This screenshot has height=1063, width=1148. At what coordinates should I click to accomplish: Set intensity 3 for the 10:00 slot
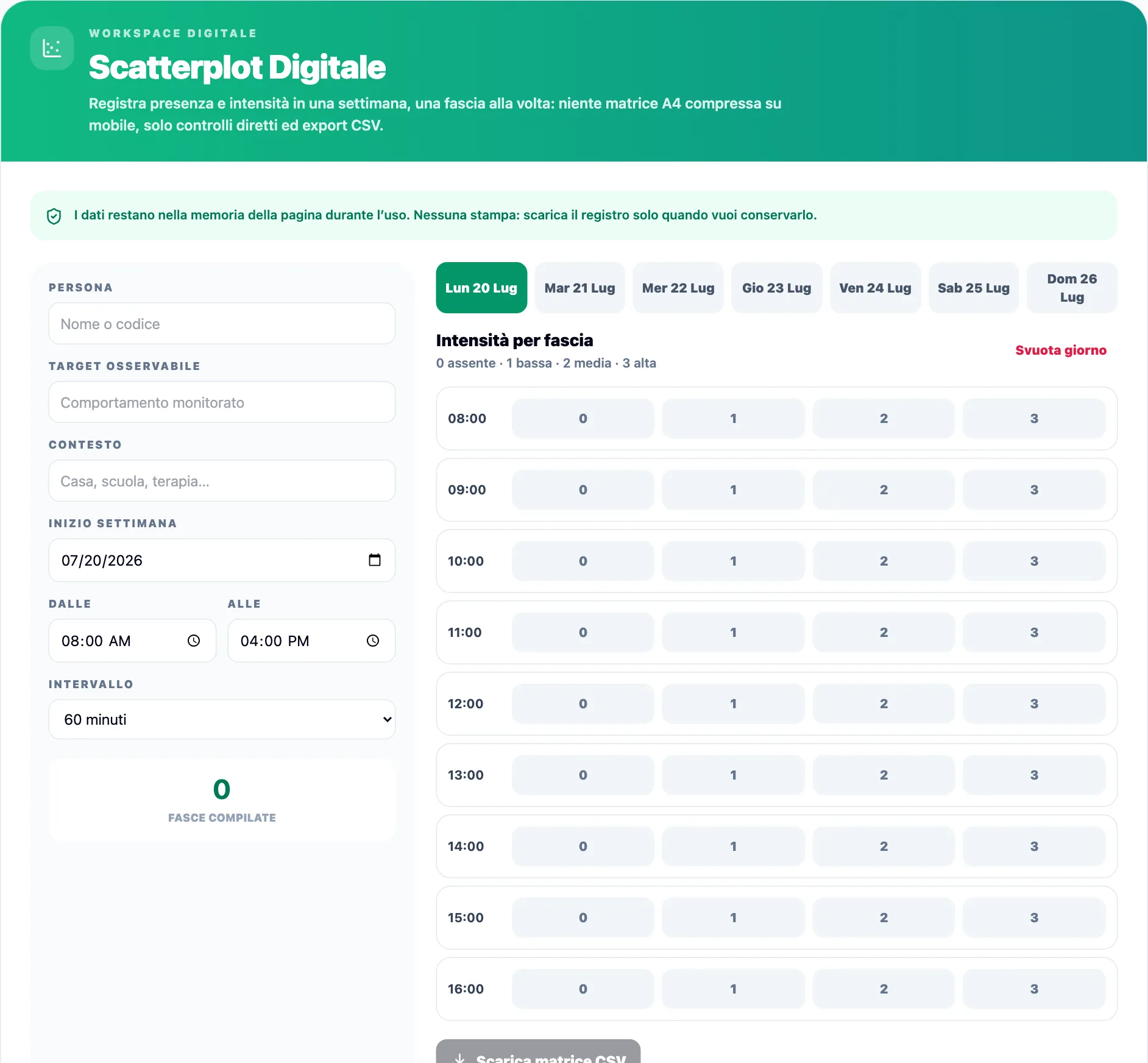pyautogui.click(x=1034, y=561)
